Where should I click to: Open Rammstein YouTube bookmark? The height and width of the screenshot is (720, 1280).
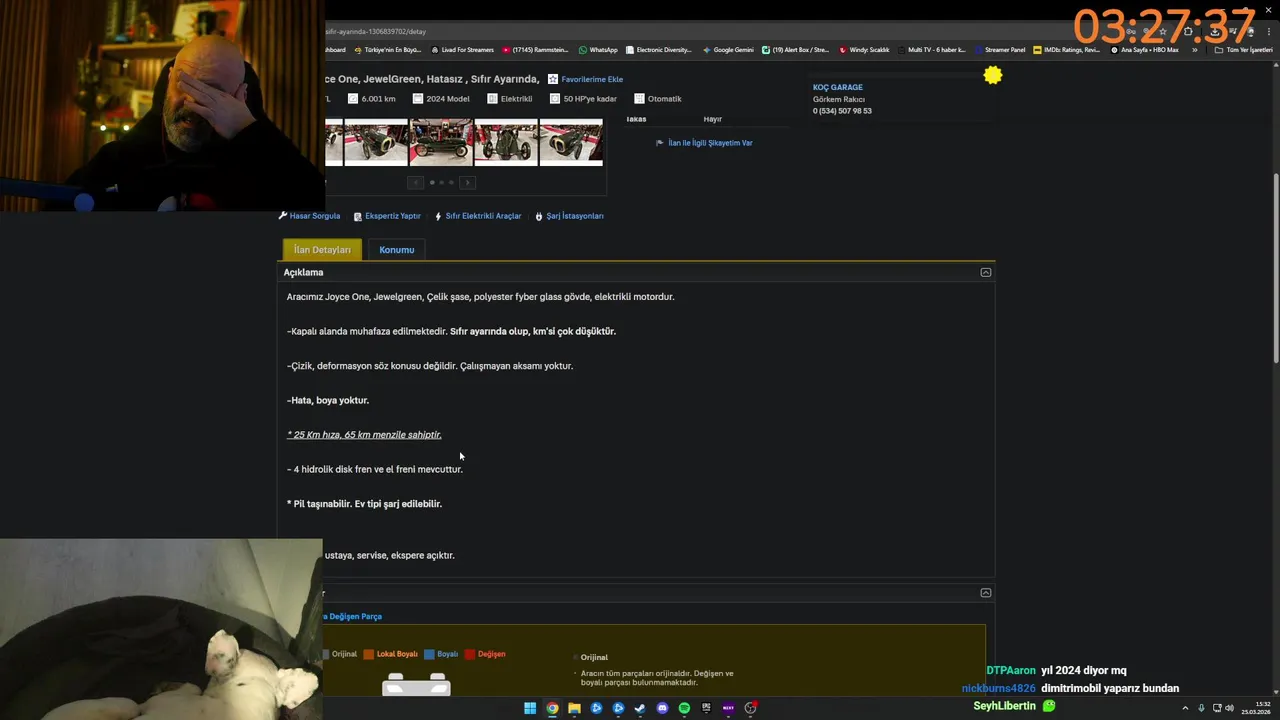(535, 50)
